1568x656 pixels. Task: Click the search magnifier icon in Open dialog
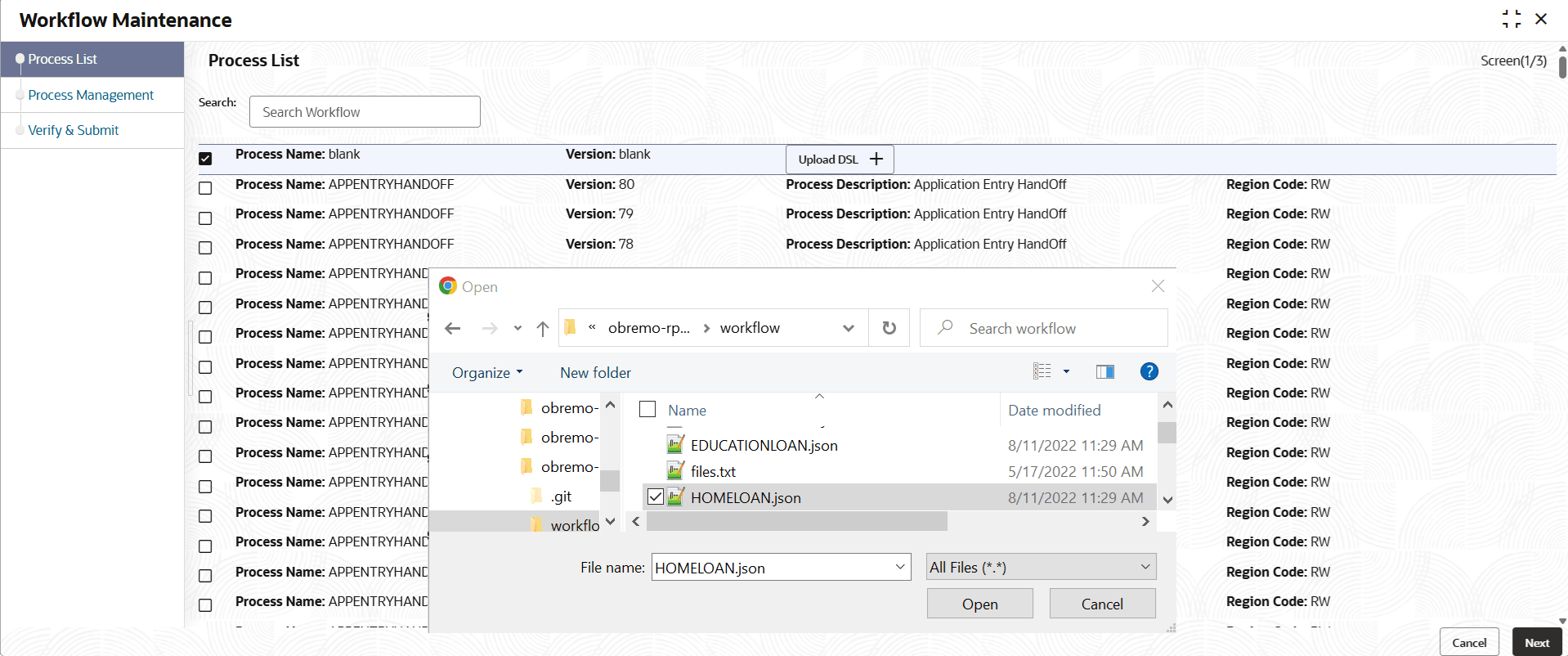tap(945, 327)
